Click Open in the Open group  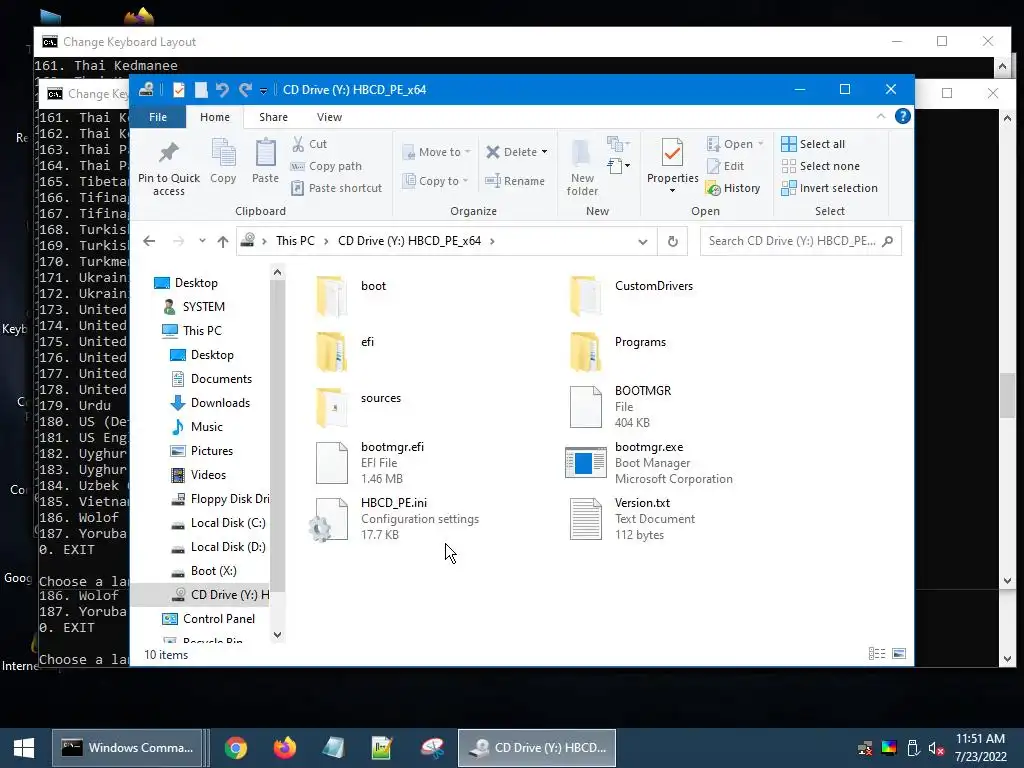[734, 144]
